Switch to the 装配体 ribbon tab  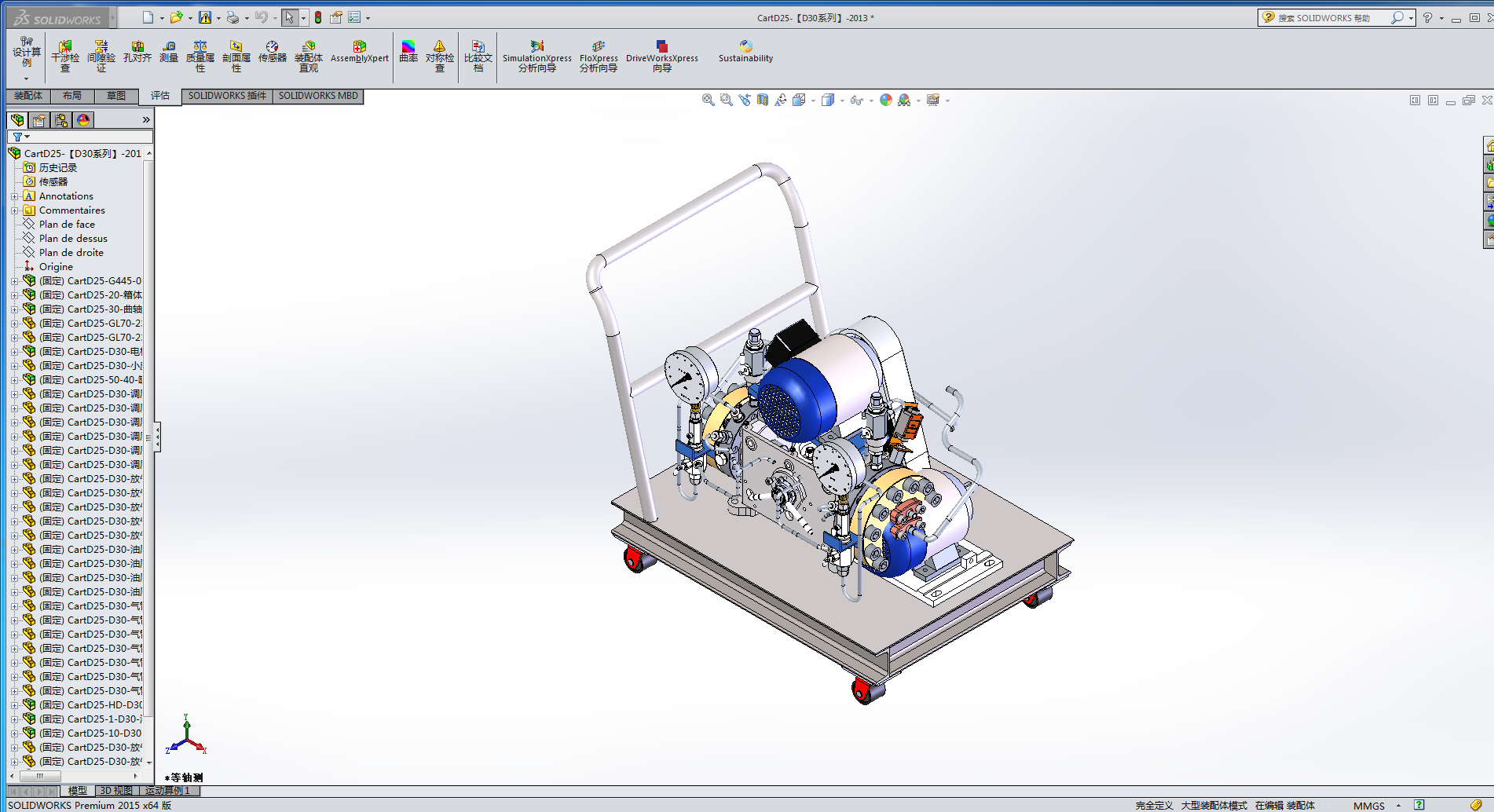[x=28, y=96]
